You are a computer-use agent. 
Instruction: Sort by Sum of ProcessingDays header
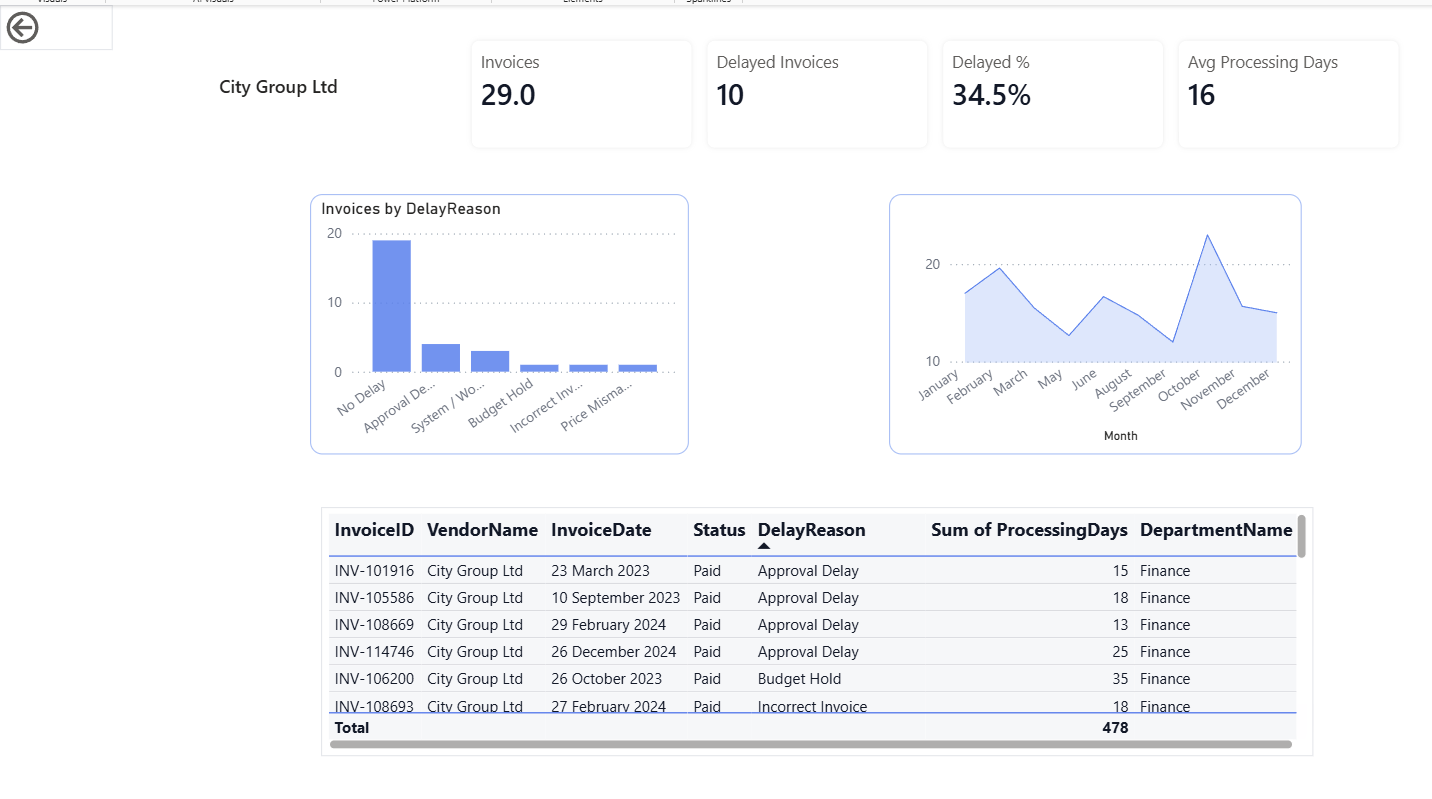click(1029, 530)
